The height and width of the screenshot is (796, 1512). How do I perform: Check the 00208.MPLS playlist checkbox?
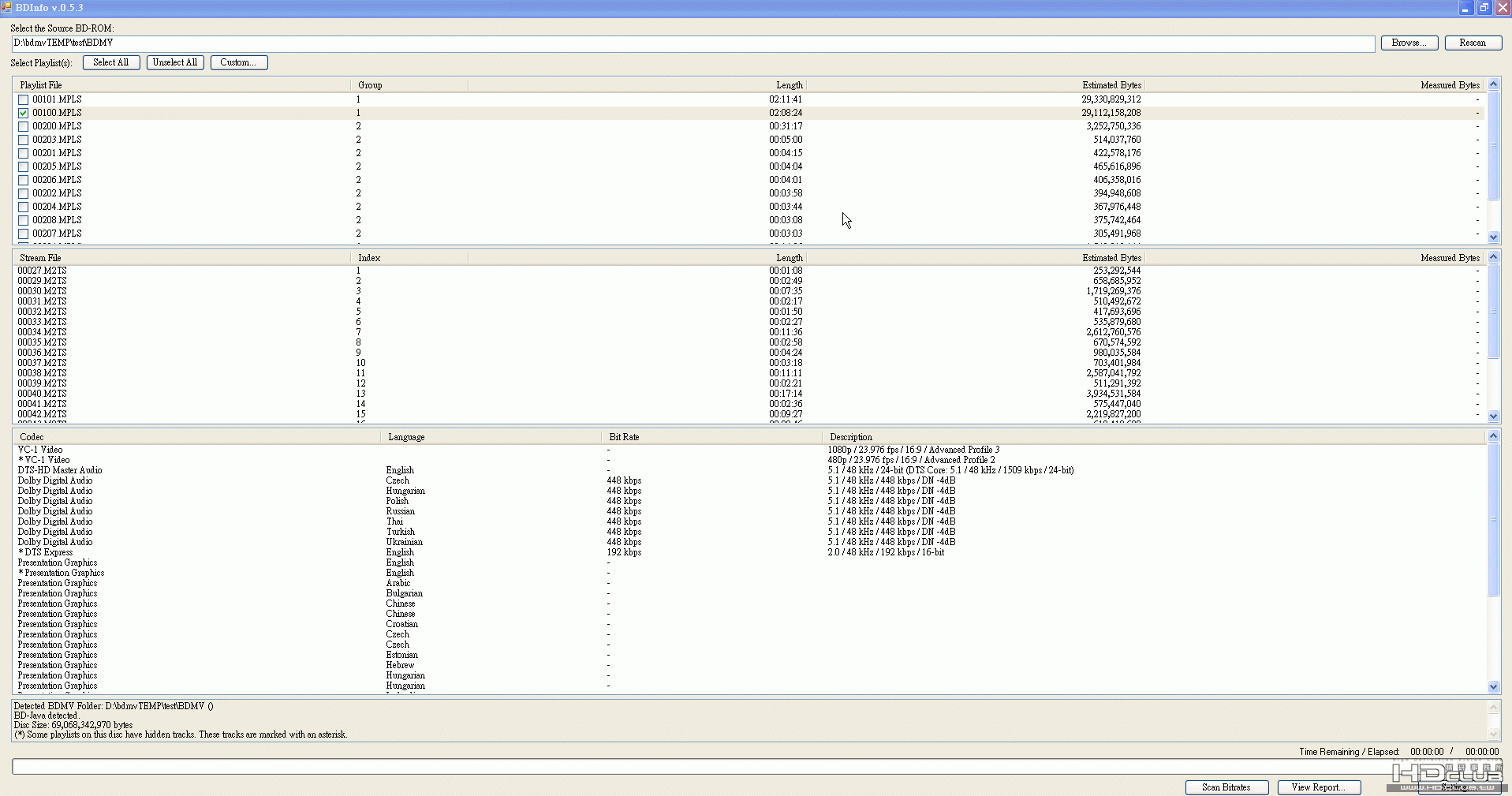pos(24,221)
